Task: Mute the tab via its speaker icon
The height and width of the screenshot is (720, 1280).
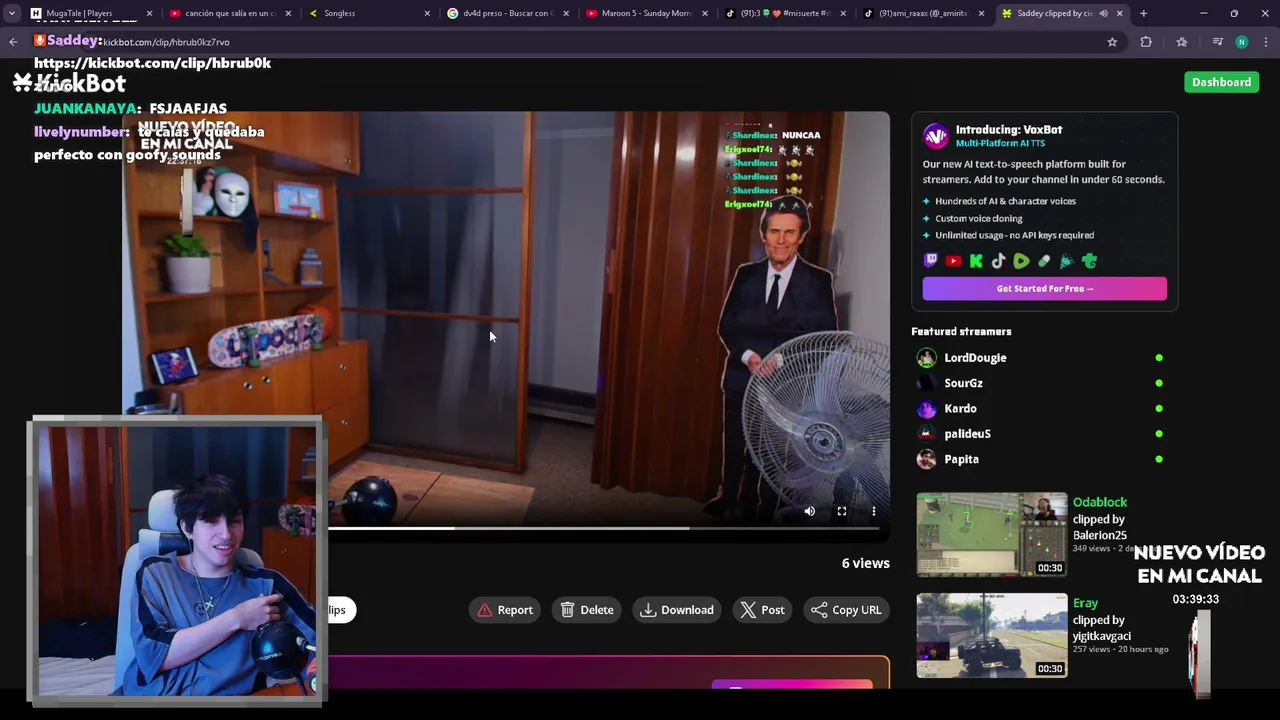Action: [x=1104, y=13]
